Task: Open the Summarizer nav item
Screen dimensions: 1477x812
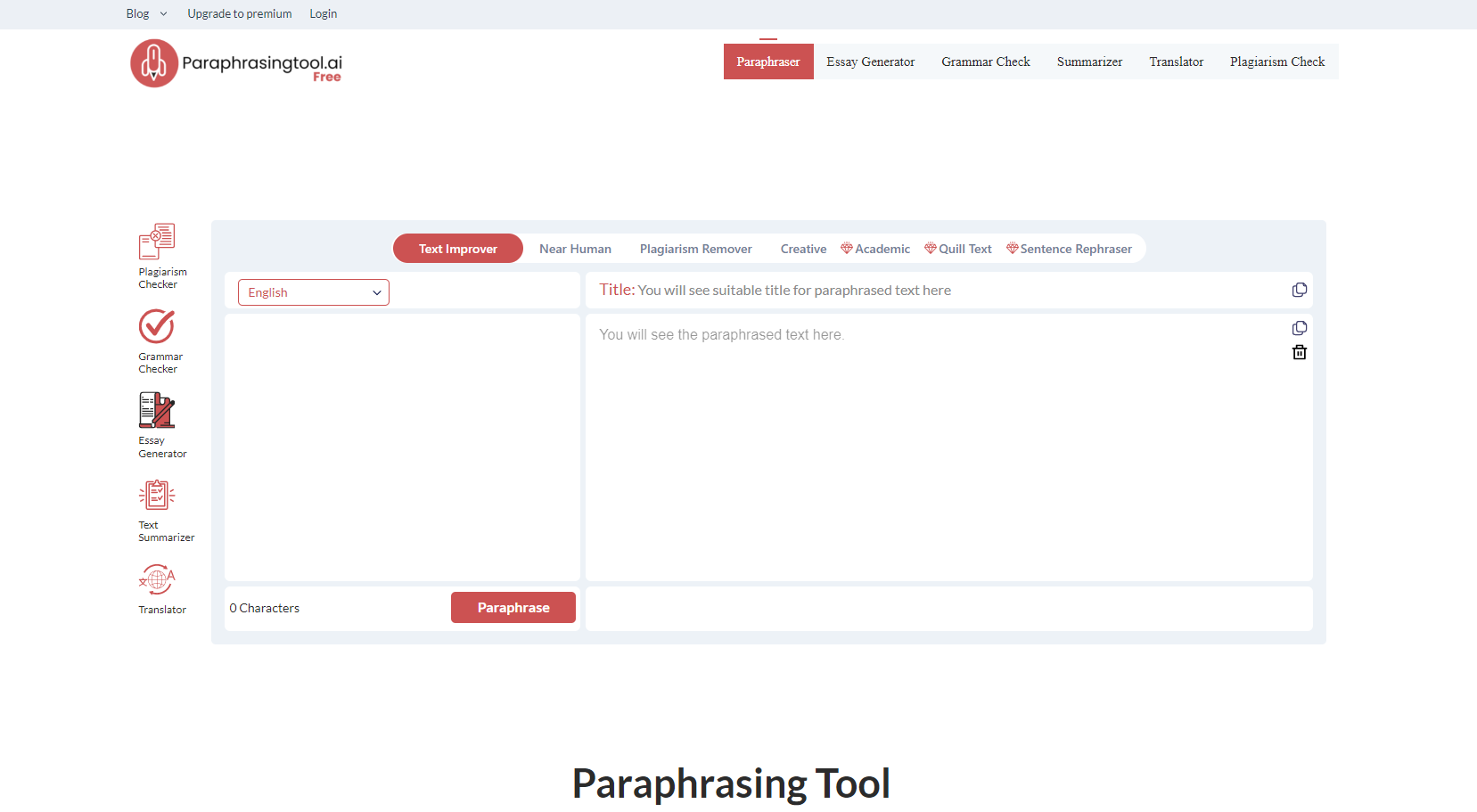Action: click(x=1089, y=62)
